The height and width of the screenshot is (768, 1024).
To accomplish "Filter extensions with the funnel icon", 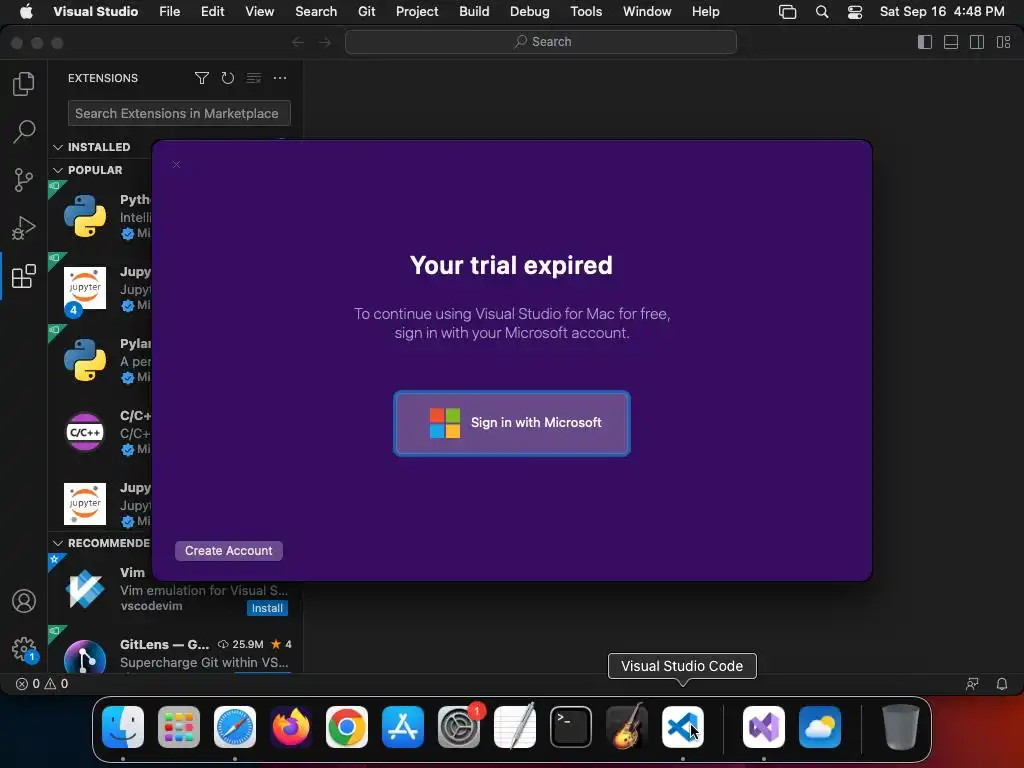I will click(202, 78).
